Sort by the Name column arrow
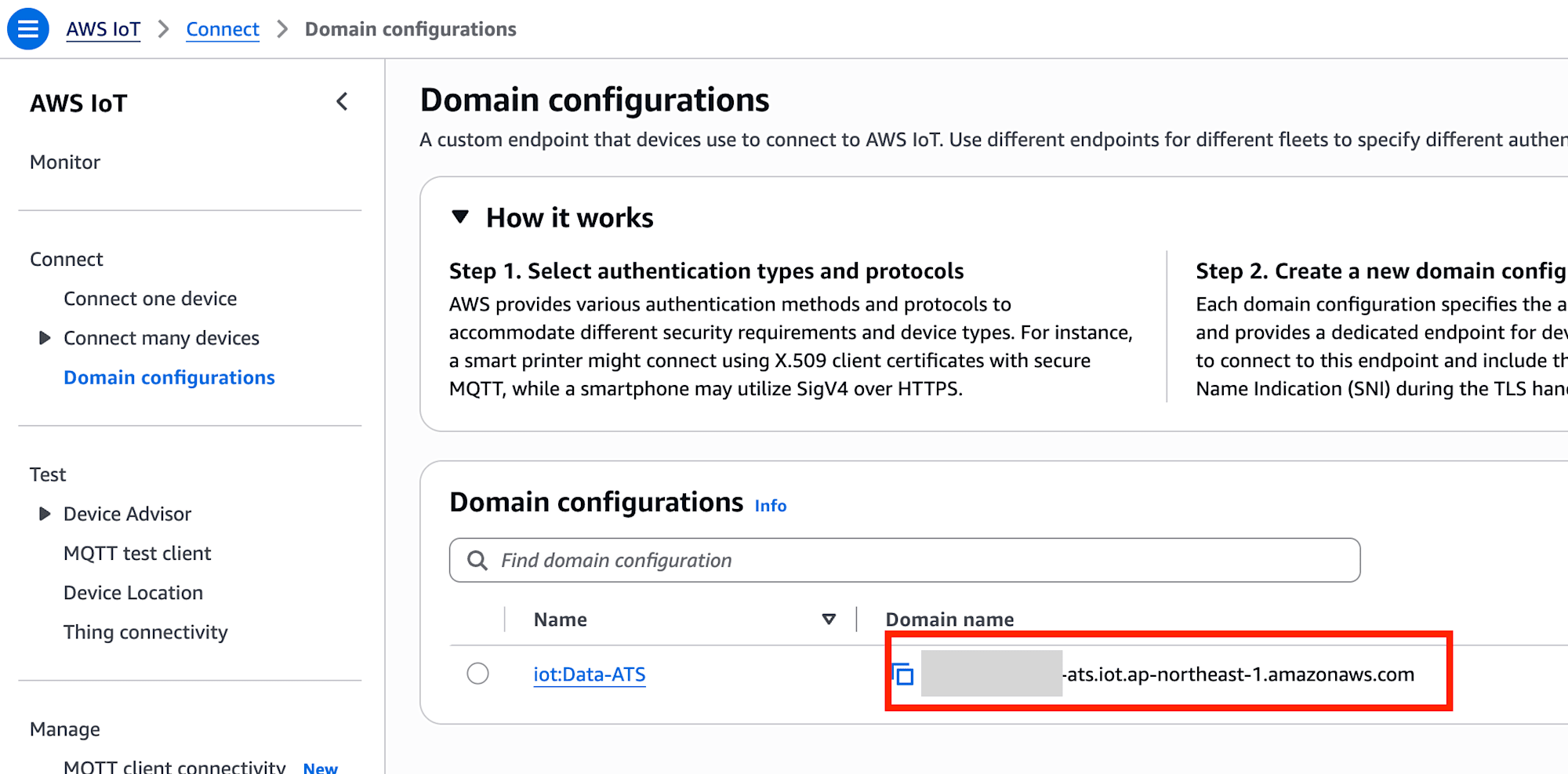Screen dimensions: 1568x774 829,620
